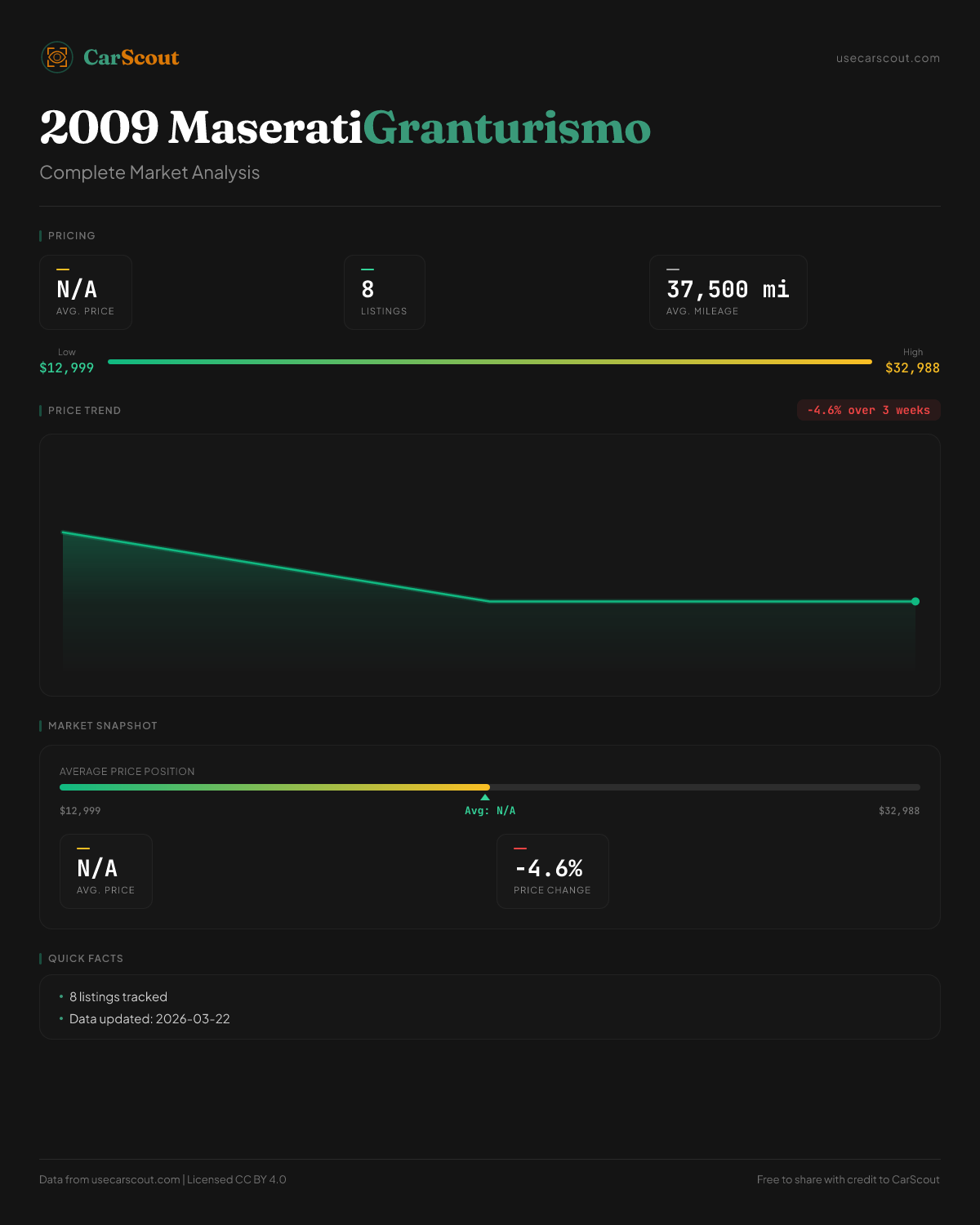Select the -4.6% Price Change card
This screenshot has height=1225, width=980.
[552, 871]
